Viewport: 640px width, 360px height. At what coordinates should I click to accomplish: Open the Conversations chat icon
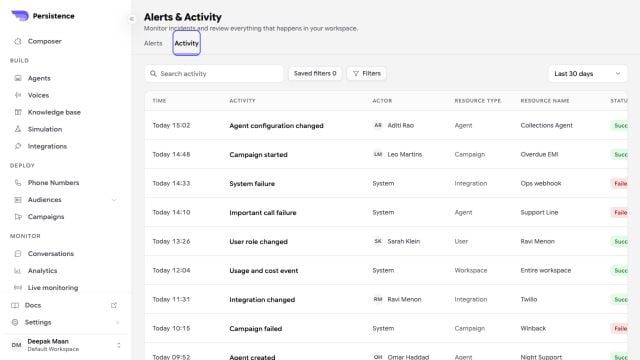18,253
